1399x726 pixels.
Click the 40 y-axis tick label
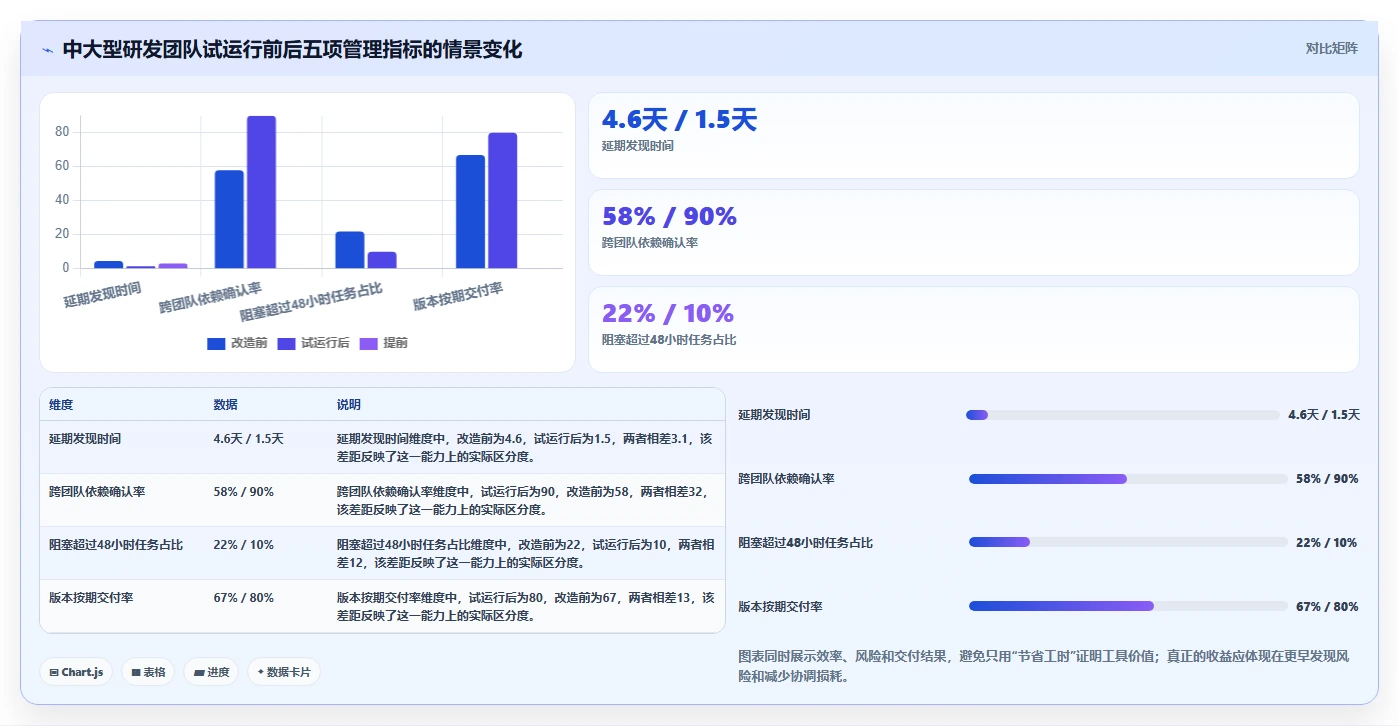62,200
